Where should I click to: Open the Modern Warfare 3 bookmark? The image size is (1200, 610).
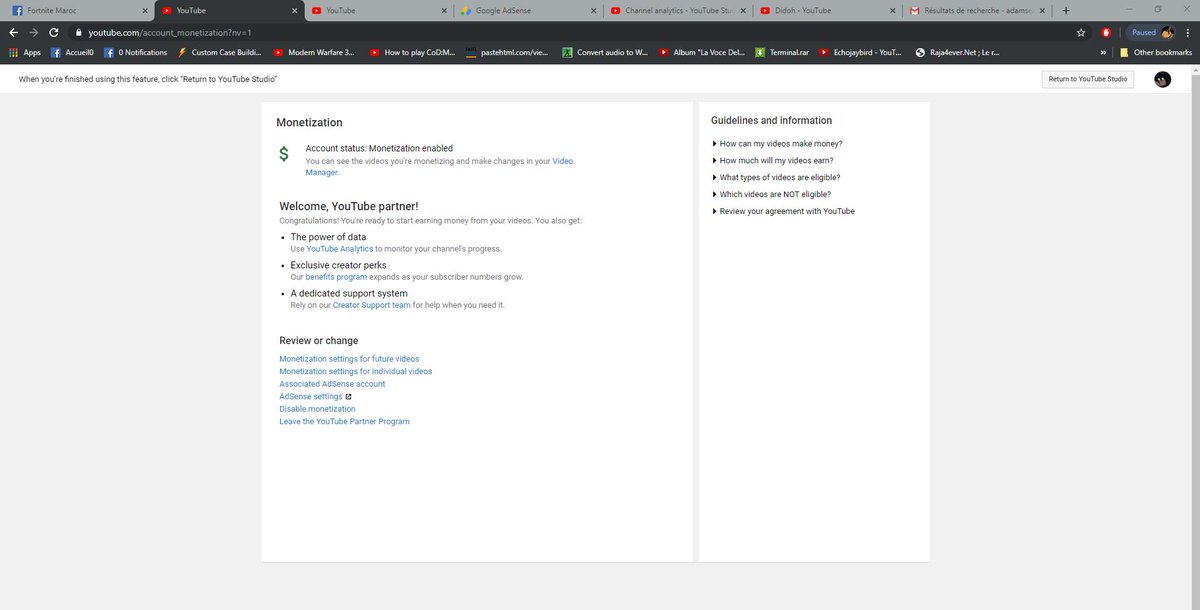tap(313, 52)
